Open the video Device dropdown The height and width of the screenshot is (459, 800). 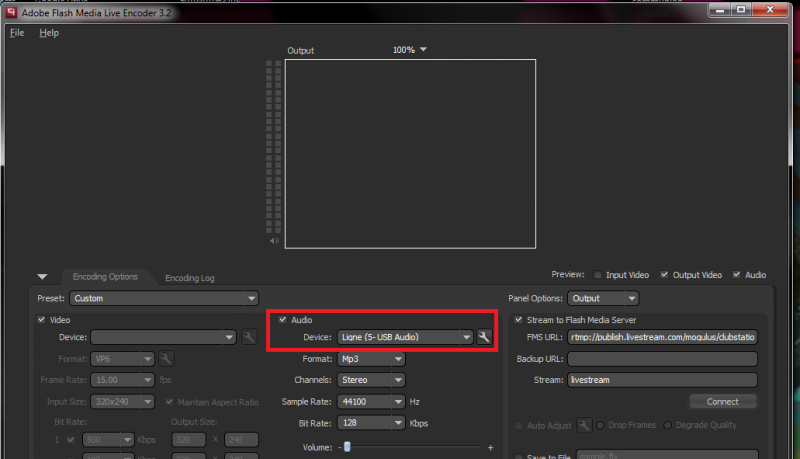coord(163,337)
